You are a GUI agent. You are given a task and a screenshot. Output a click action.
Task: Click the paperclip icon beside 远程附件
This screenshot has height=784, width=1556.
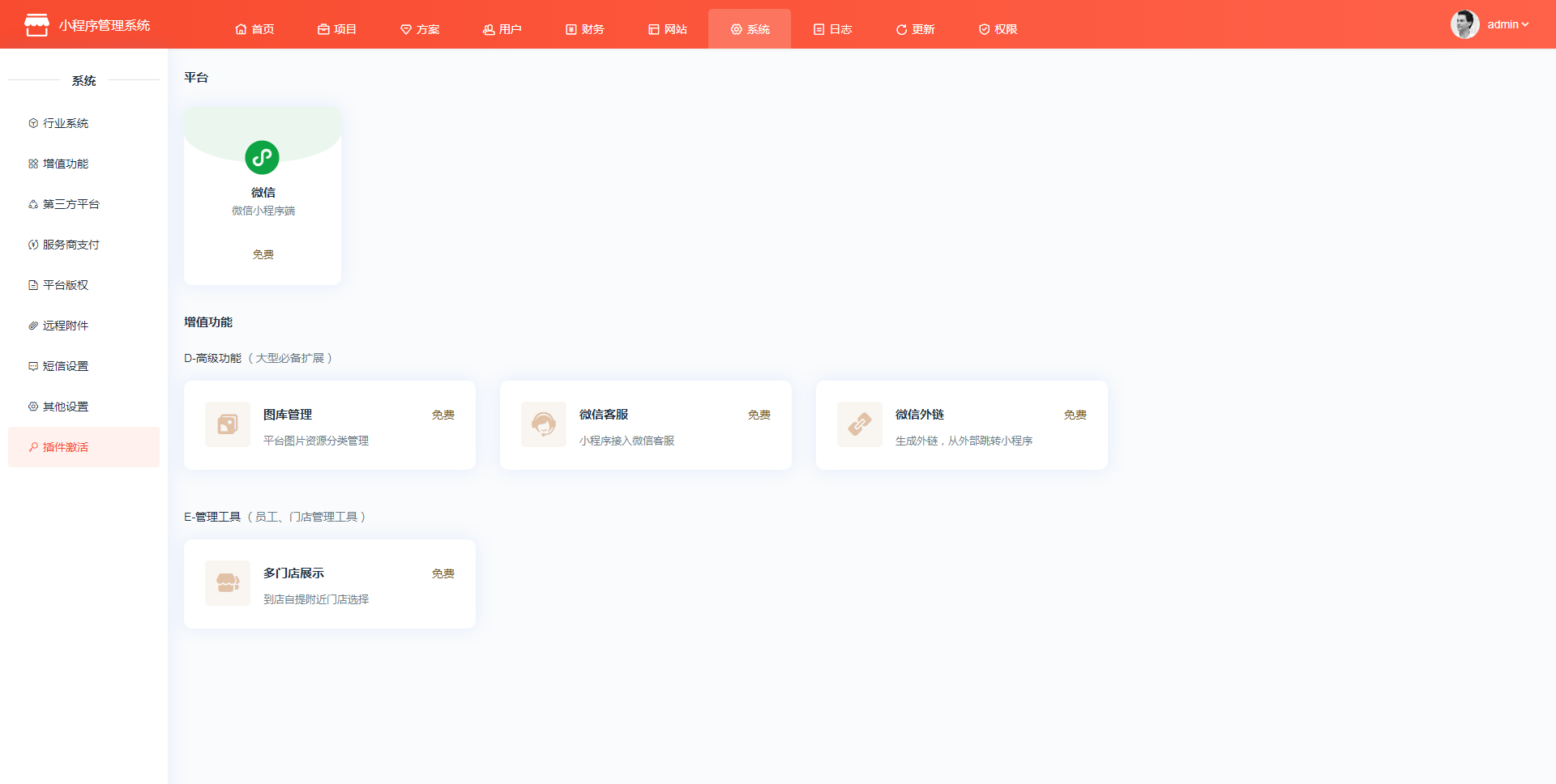pos(33,326)
